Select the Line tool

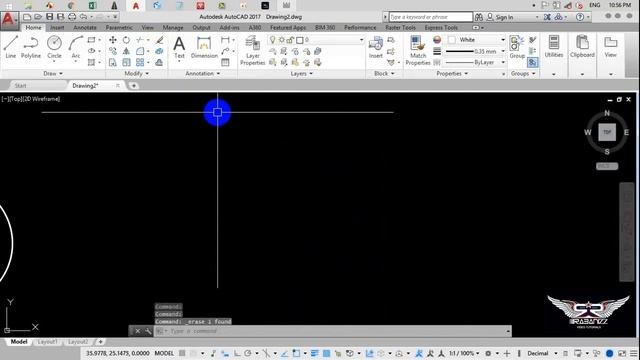(11, 47)
